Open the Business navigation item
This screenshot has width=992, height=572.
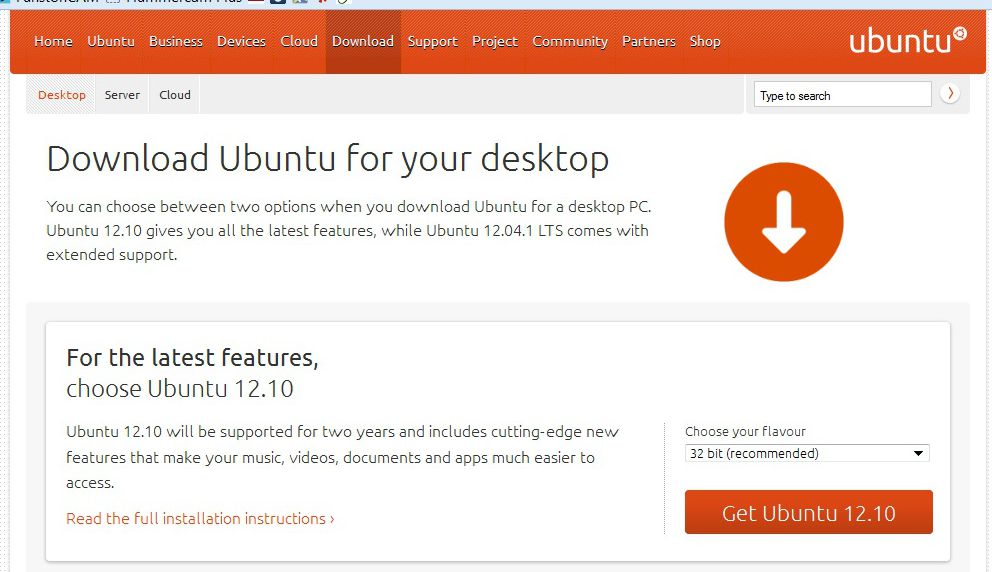pyautogui.click(x=176, y=41)
